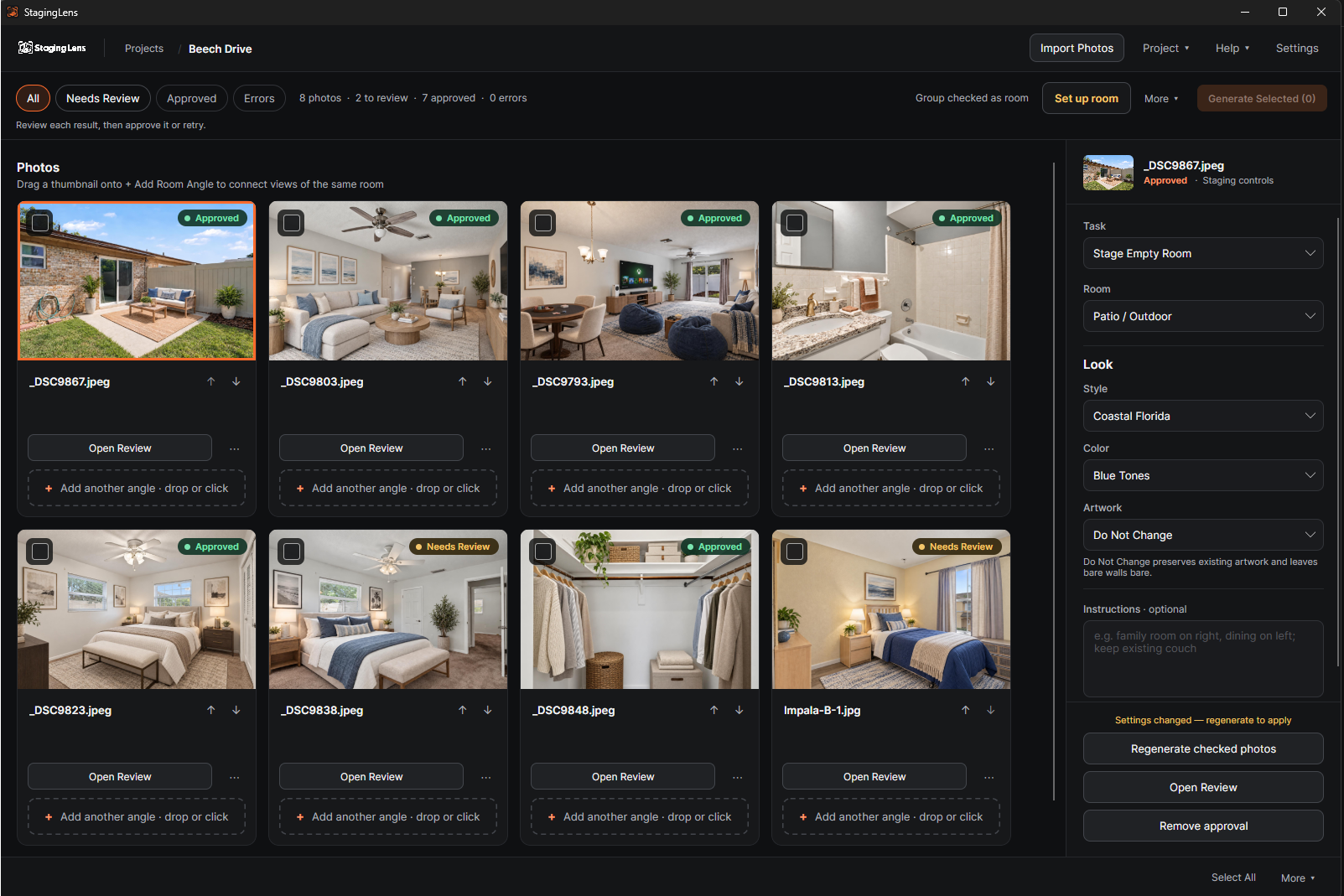Move _DSC9867.jpeg up with arrow icon
1344x896 pixels.
point(211,381)
